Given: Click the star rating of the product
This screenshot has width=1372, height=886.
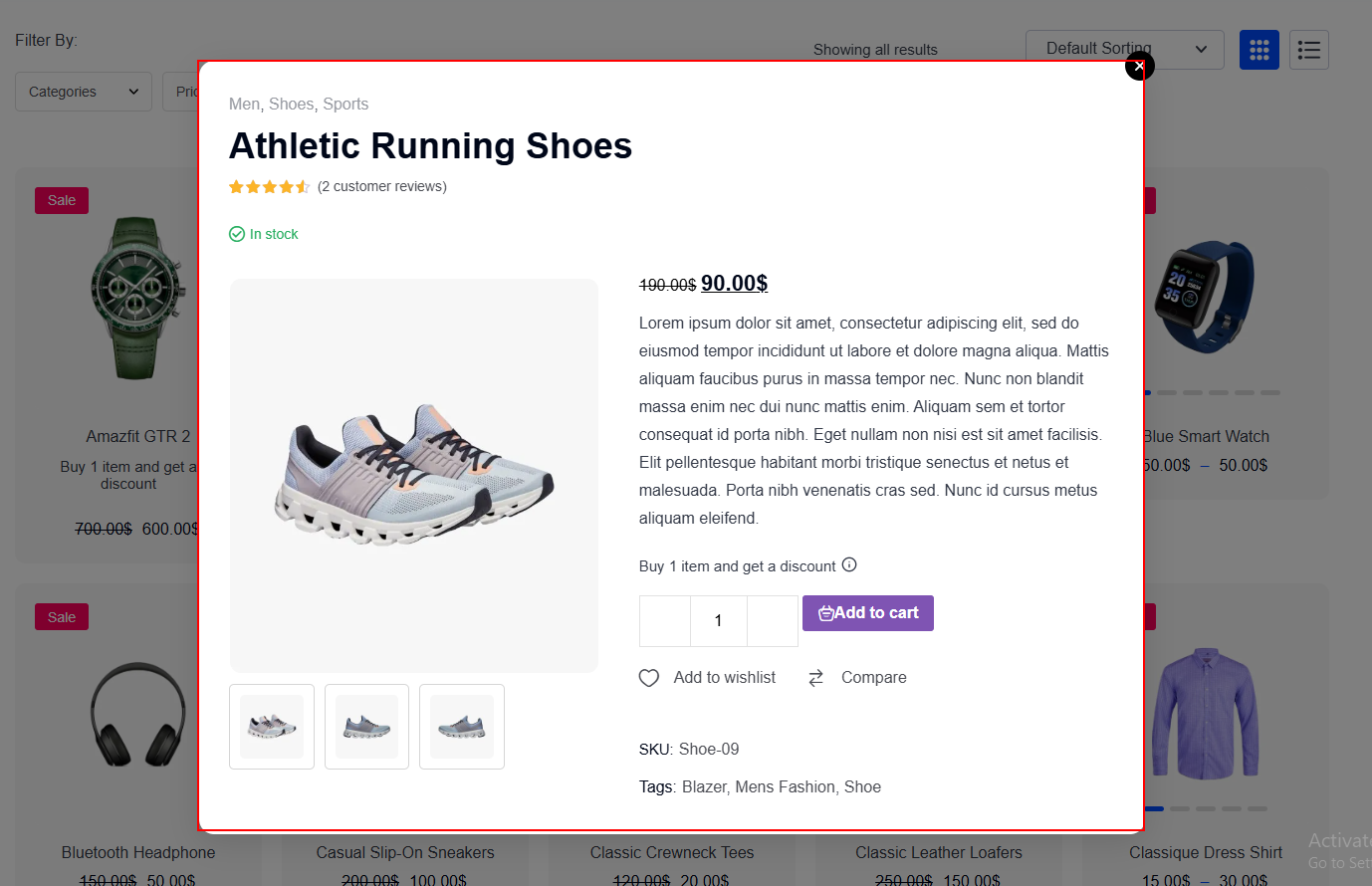Looking at the screenshot, I should (269, 186).
